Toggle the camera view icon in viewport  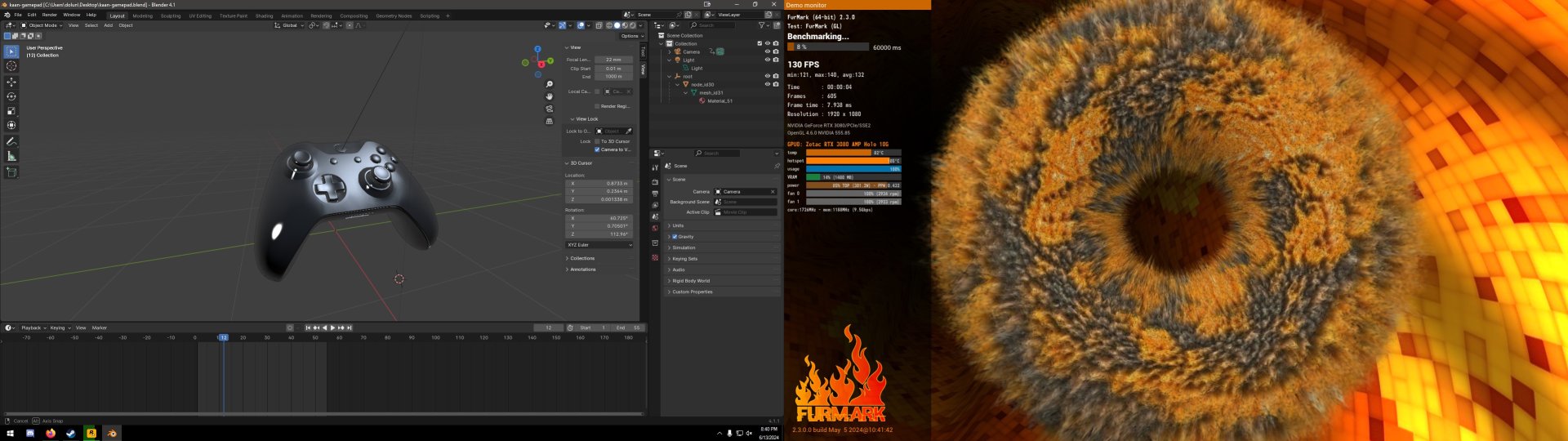[549, 109]
